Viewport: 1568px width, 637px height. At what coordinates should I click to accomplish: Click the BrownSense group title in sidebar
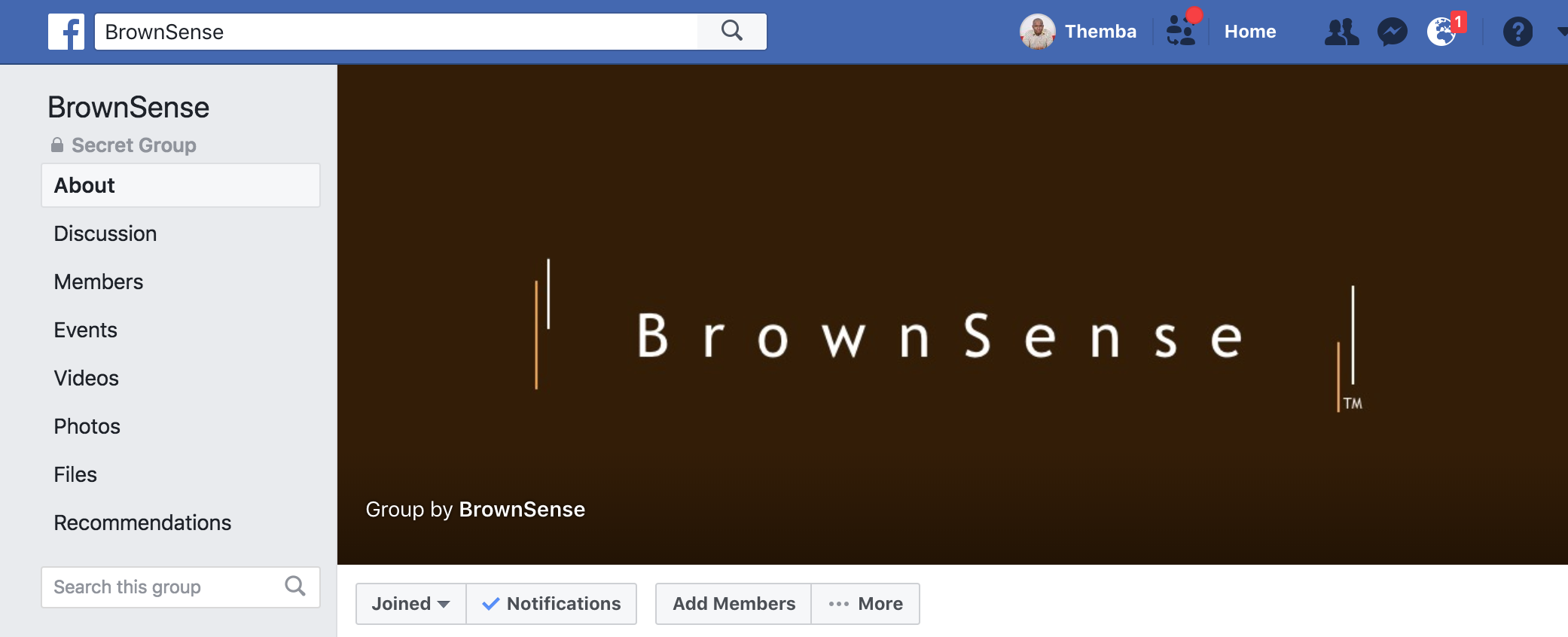129,108
